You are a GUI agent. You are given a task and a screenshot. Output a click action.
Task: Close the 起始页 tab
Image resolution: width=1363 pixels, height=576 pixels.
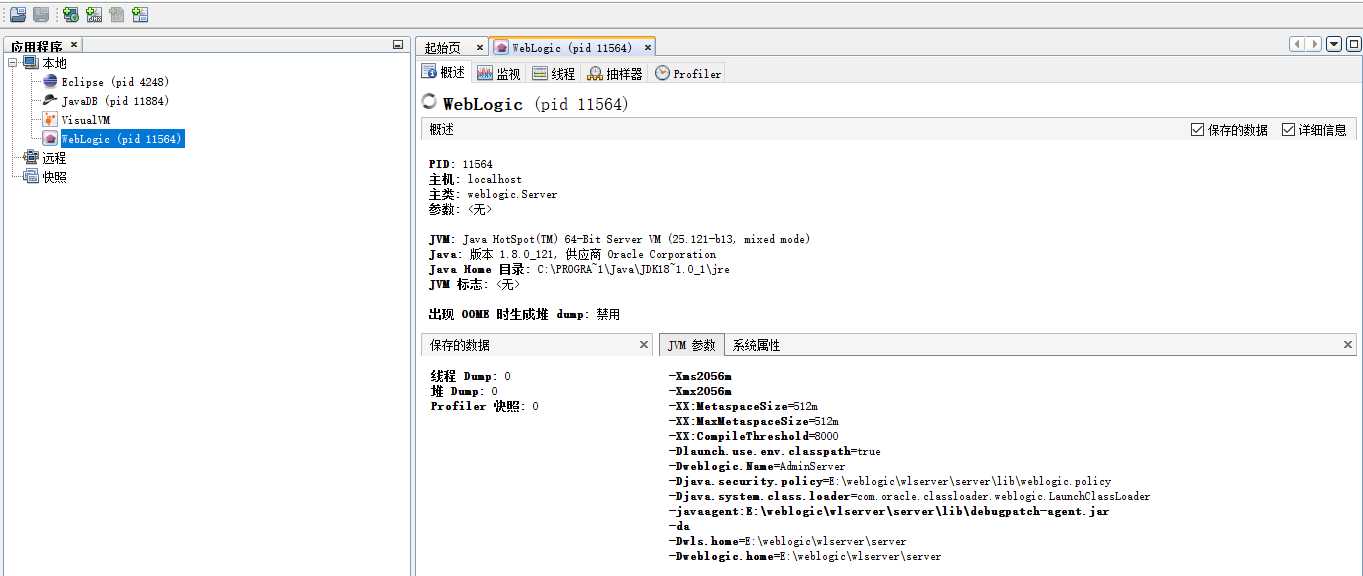[480, 47]
